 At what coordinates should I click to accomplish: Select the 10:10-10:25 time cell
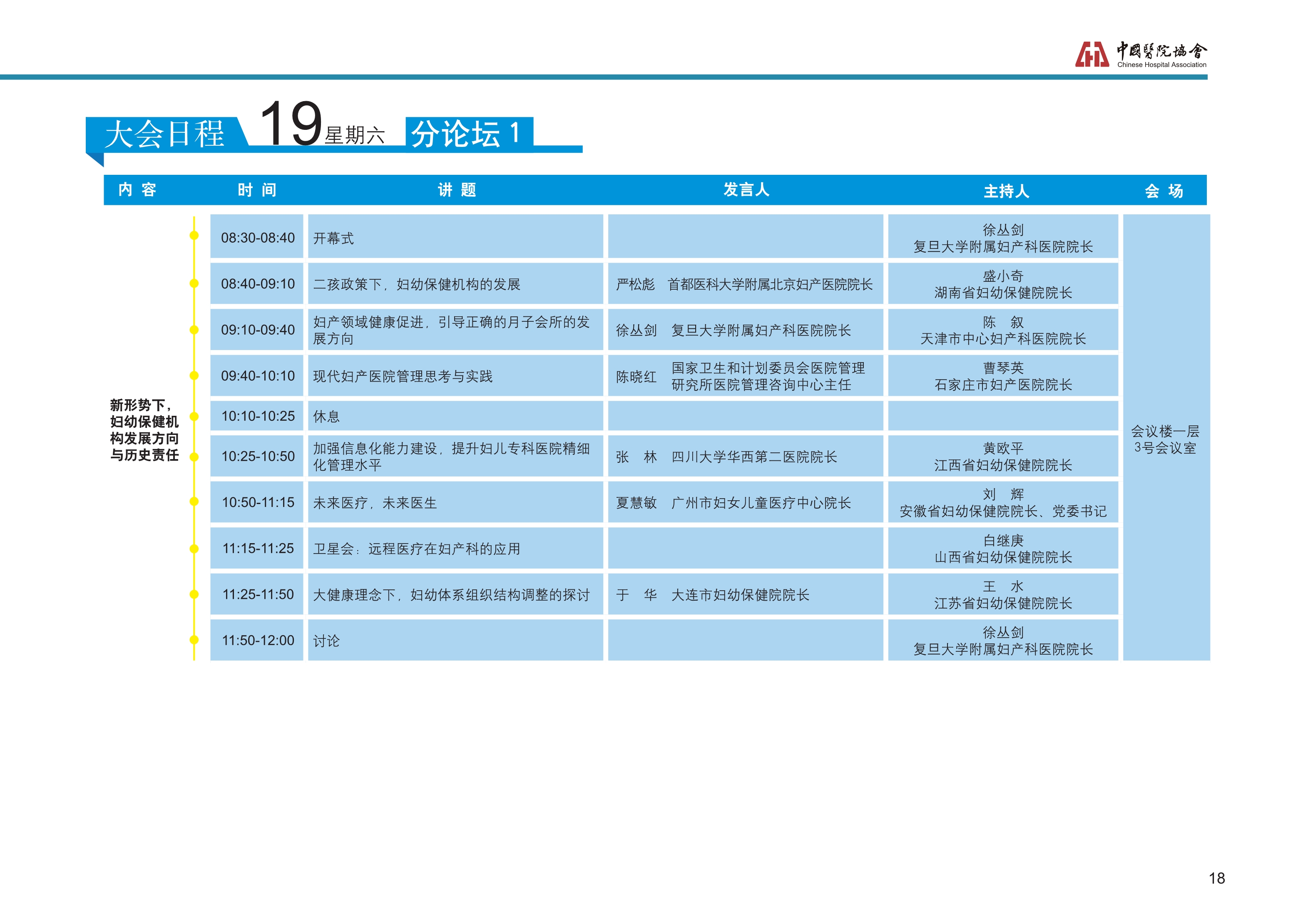pos(257,416)
